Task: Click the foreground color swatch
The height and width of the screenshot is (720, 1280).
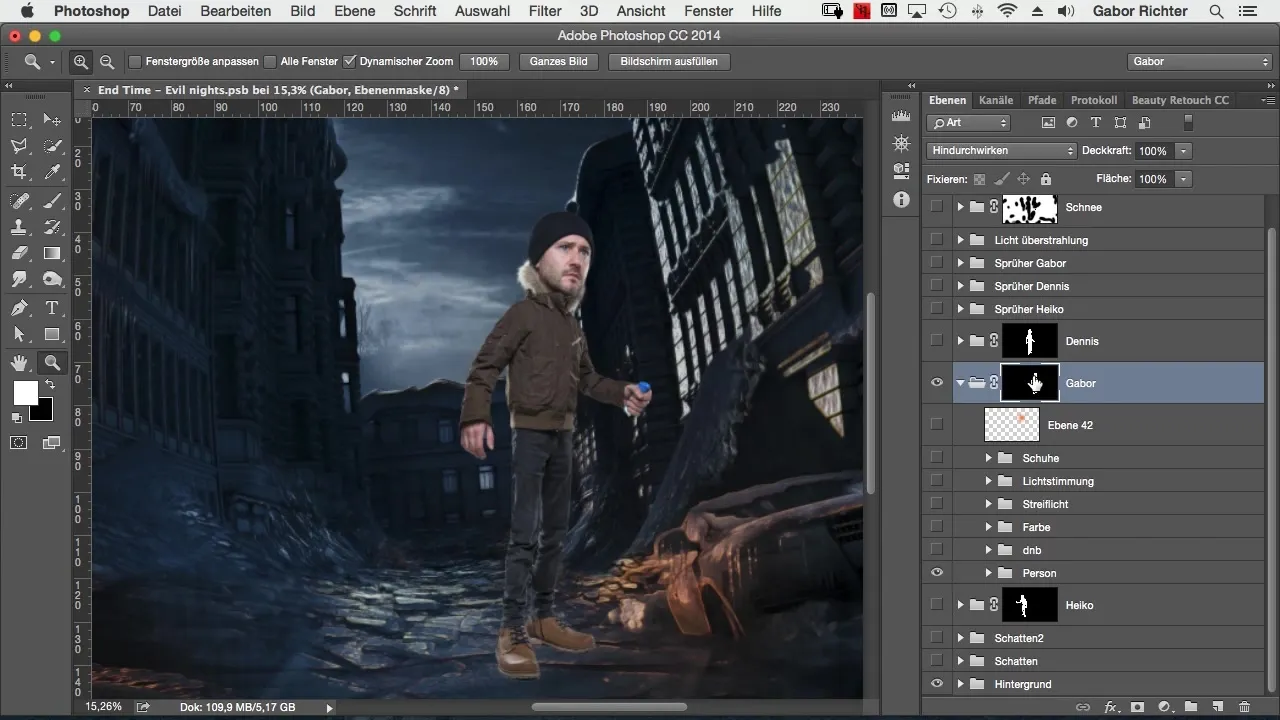Action: pyautogui.click(x=25, y=392)
